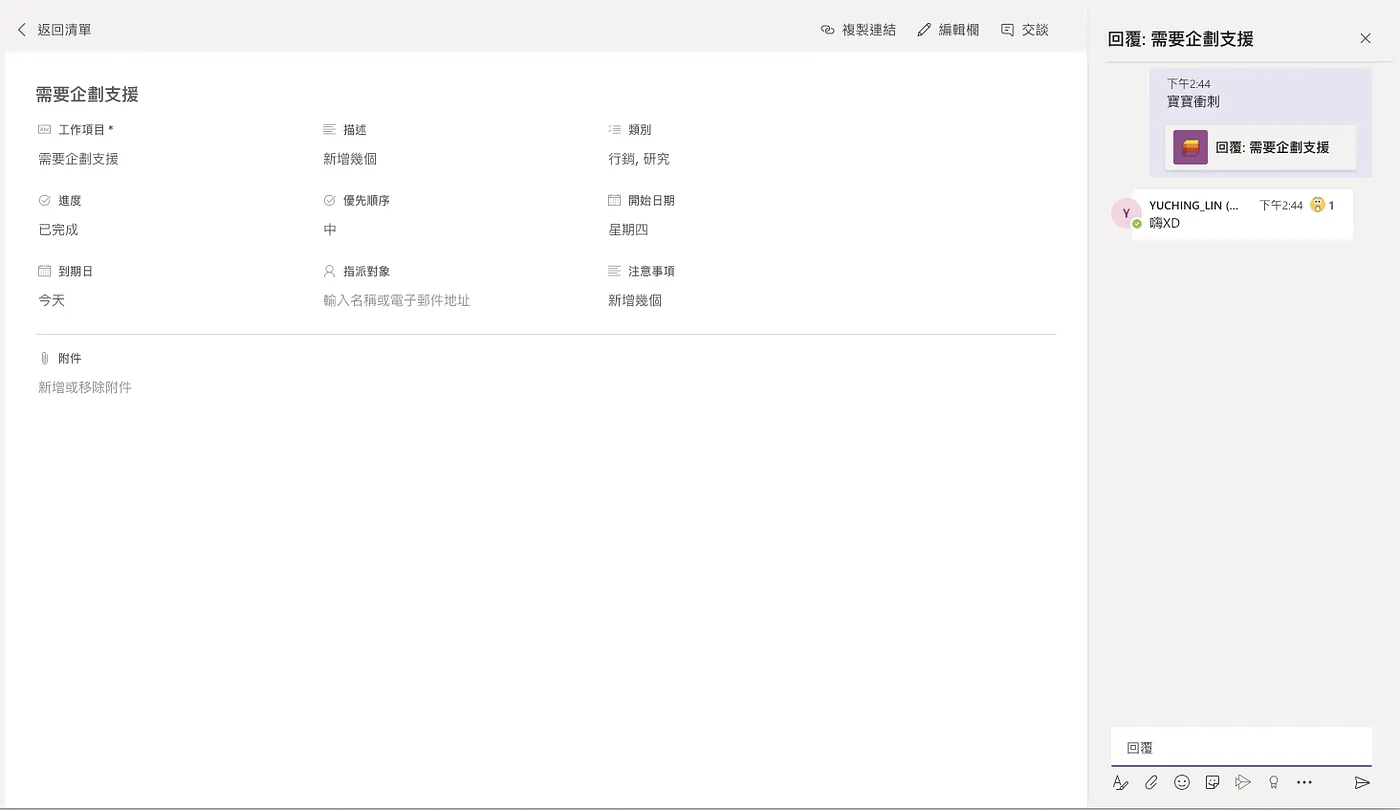Open 編輯欄 edit columns
The image size is (1400, 810).
pos(948,30)
